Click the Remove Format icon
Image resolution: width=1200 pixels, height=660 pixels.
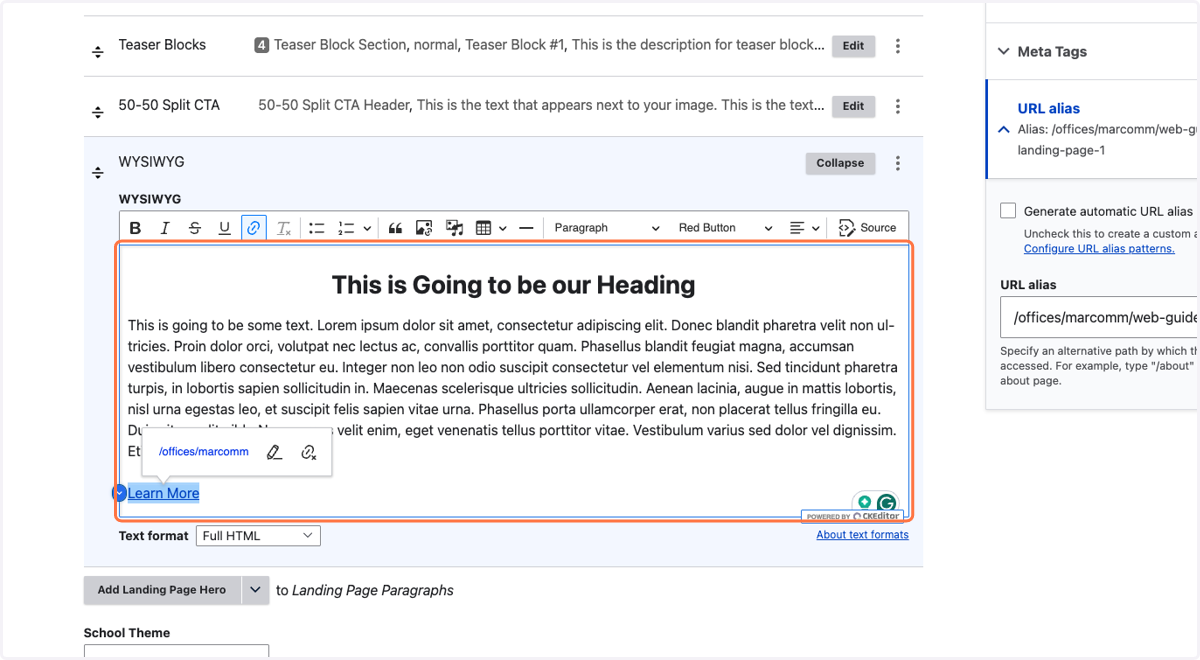point(284,228)
